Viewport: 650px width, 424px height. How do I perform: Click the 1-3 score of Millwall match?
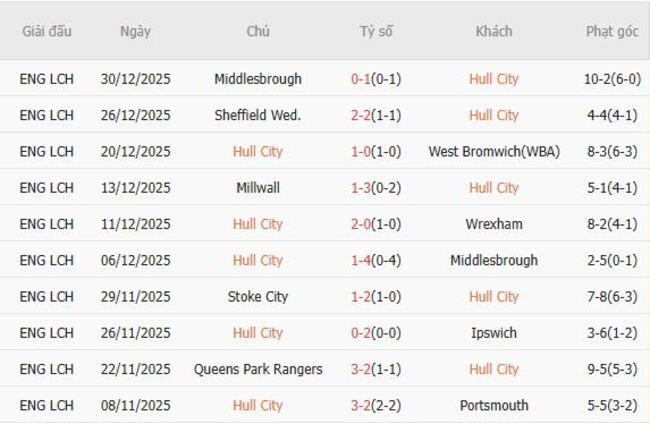[362, 188]
